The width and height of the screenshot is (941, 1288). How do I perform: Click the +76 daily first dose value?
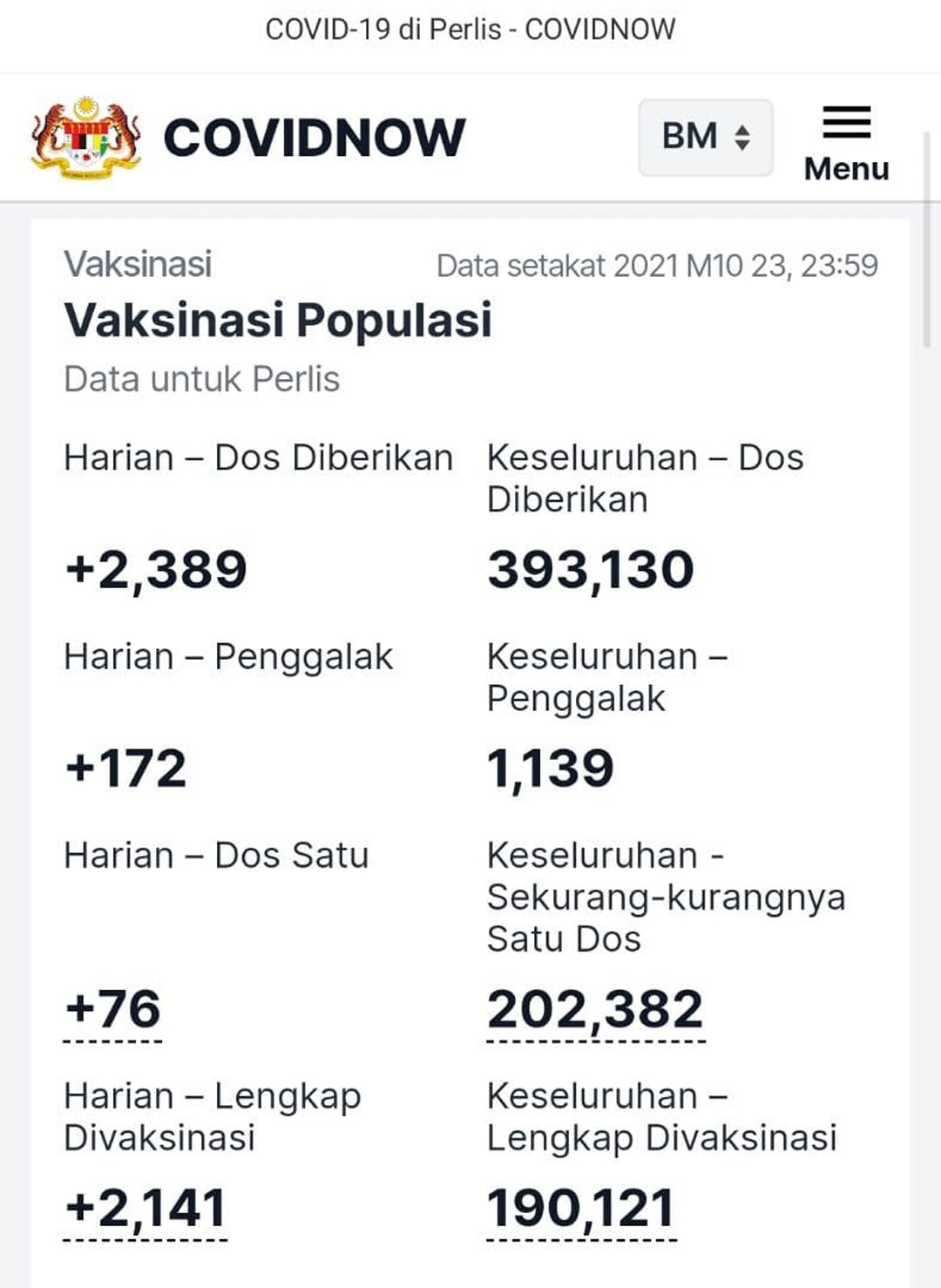pos(113,1009)
